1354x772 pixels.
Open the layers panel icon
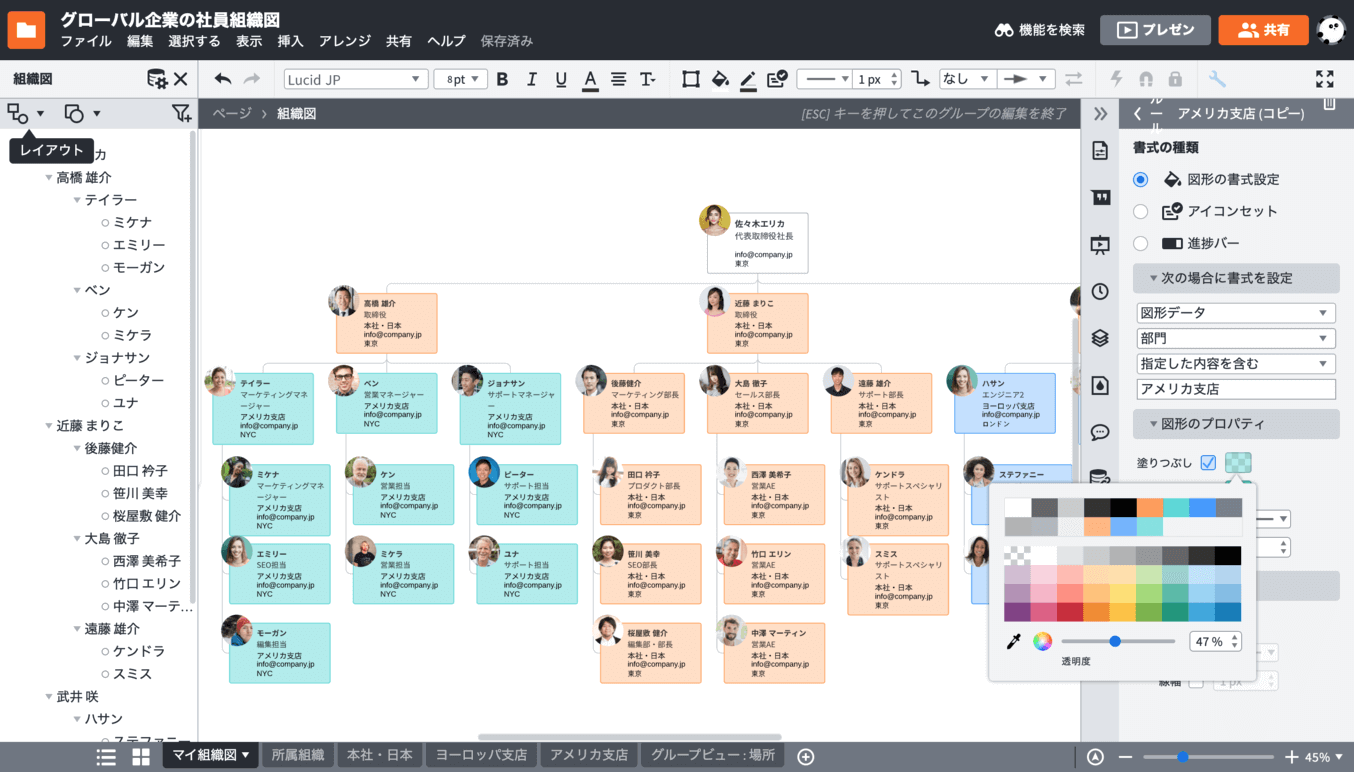pyautogui.click(x=1100, y=338)
